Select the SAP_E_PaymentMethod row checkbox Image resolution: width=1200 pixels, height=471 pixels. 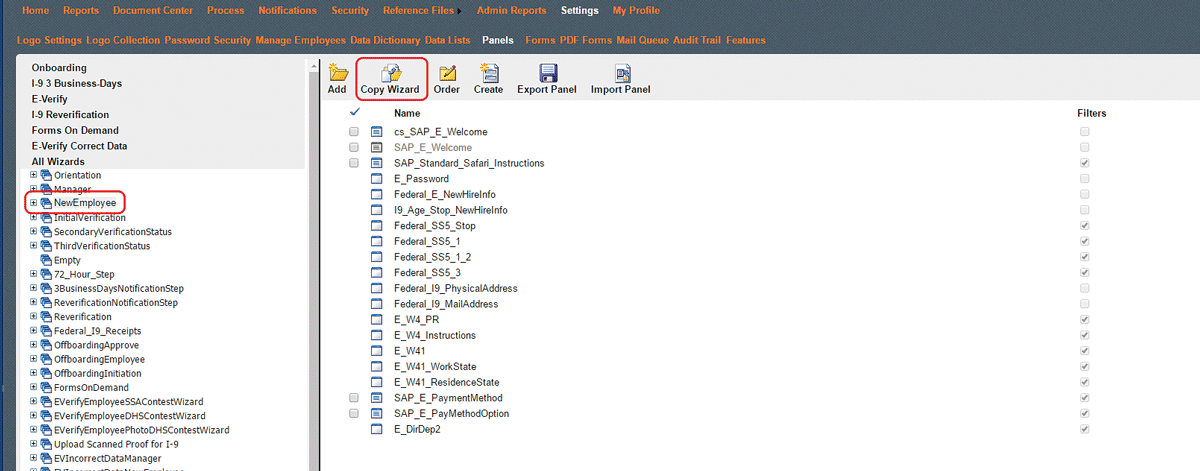pyautogui.click(x=354, y=398)
